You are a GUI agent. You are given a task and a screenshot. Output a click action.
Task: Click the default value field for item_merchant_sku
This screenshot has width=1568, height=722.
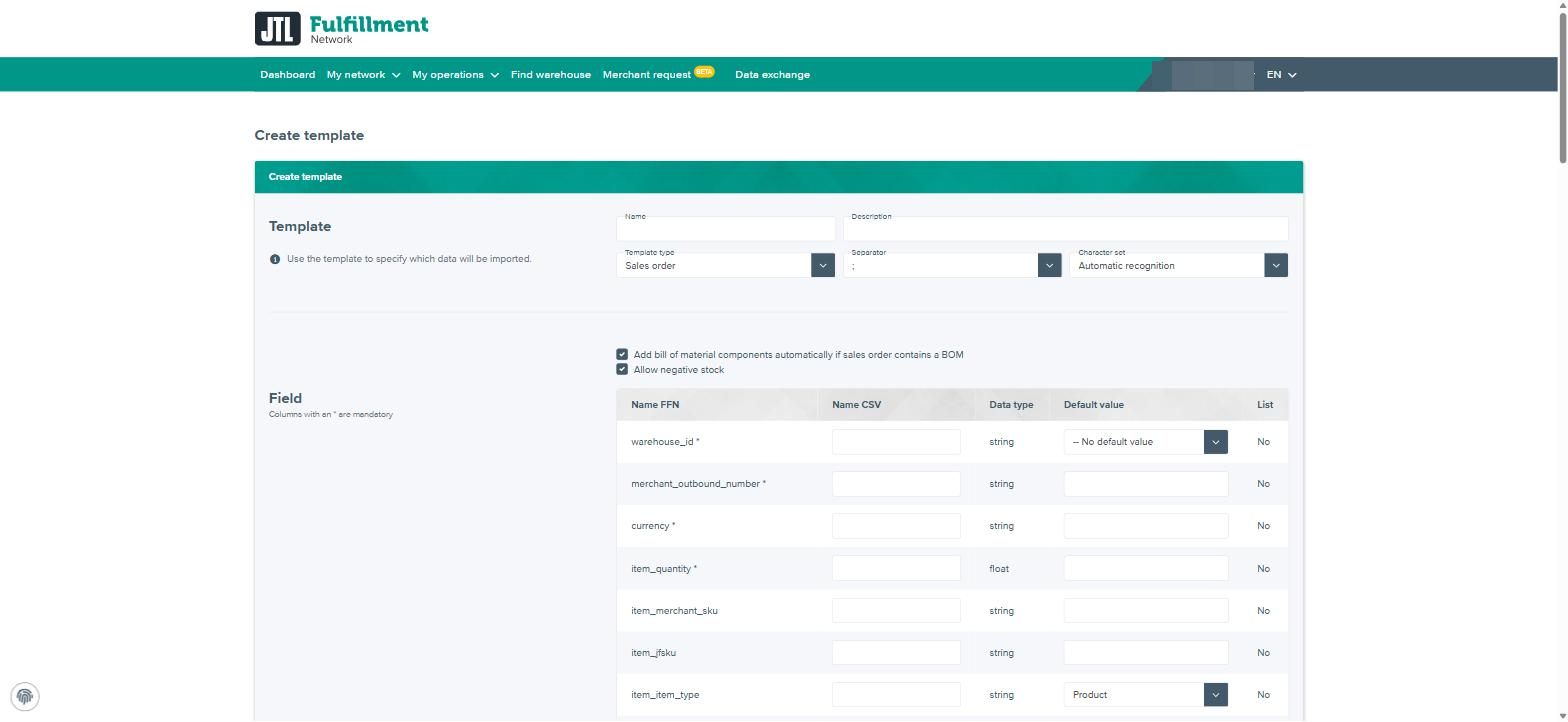click(x=1146, y=611)
